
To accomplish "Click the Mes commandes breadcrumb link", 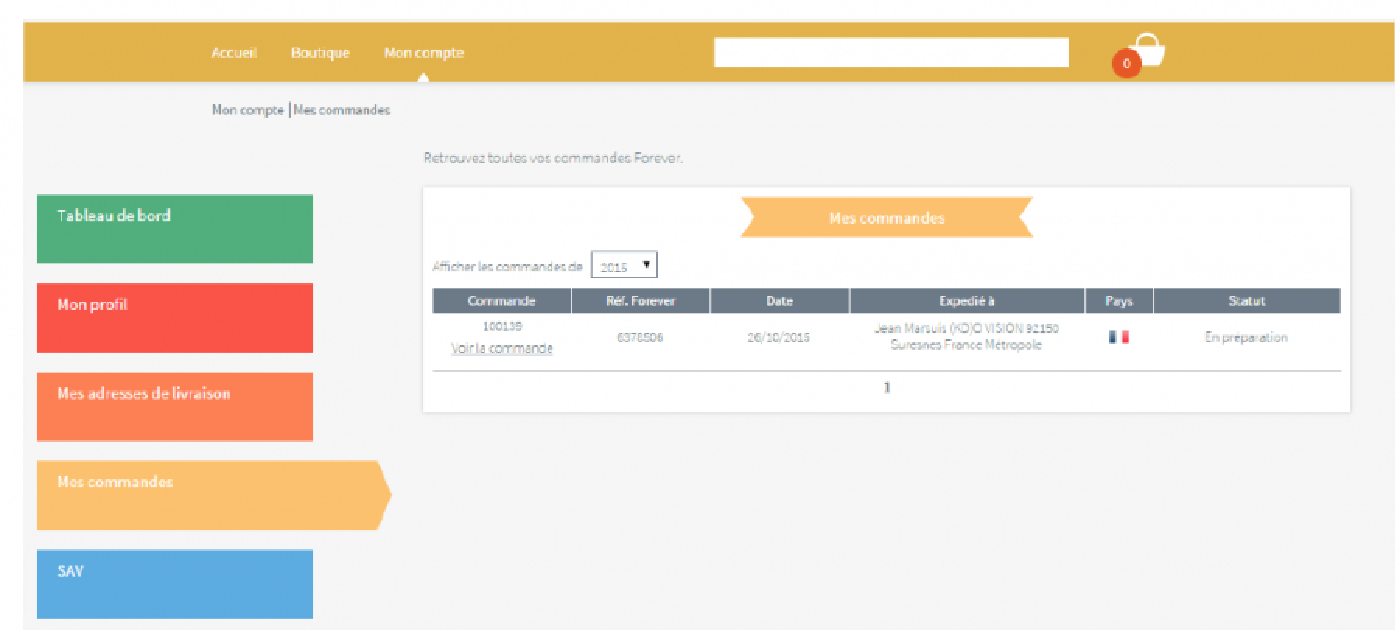I will (x=342, y=110).
